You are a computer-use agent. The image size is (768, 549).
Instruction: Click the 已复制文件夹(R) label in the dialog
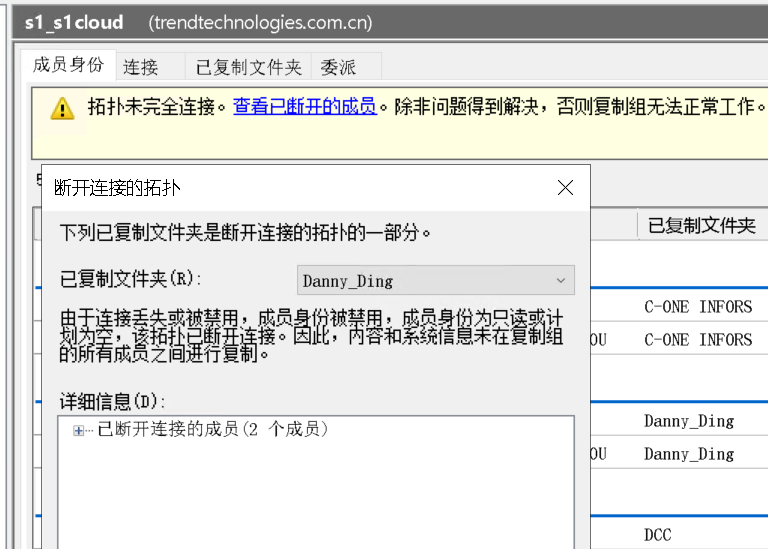coord(130,279)
